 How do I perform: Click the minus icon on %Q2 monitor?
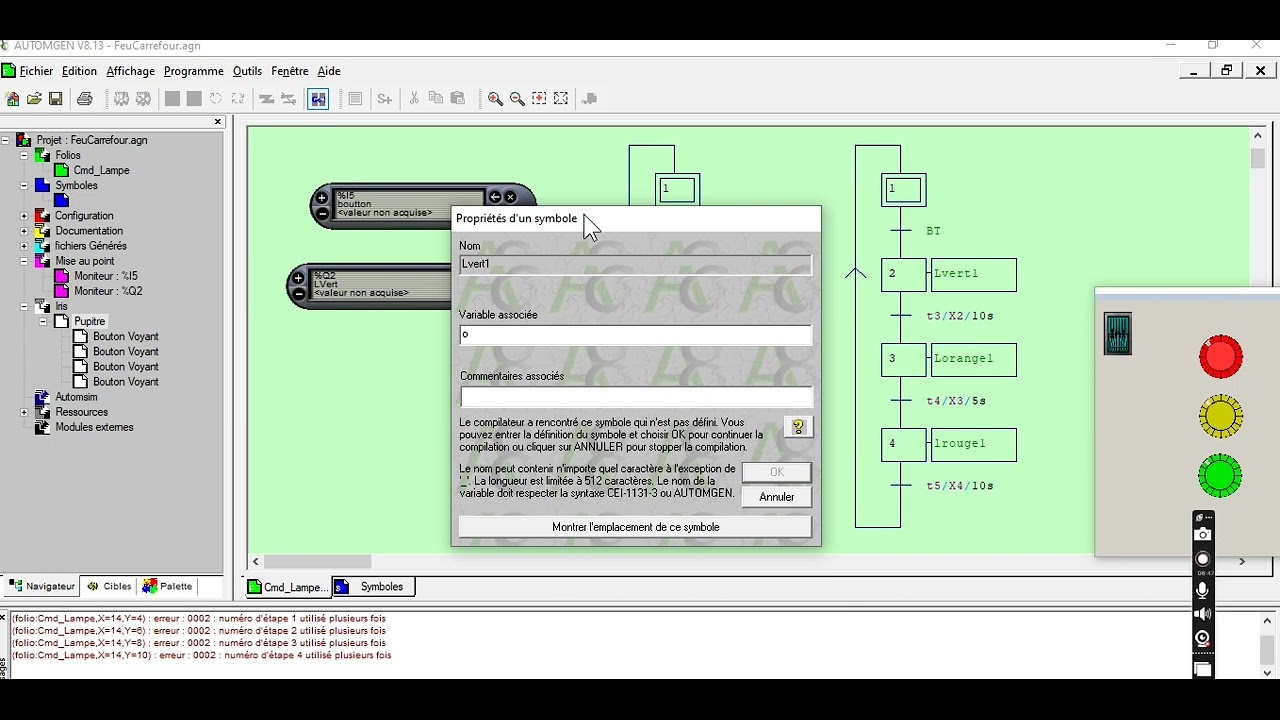pos(298,293)
